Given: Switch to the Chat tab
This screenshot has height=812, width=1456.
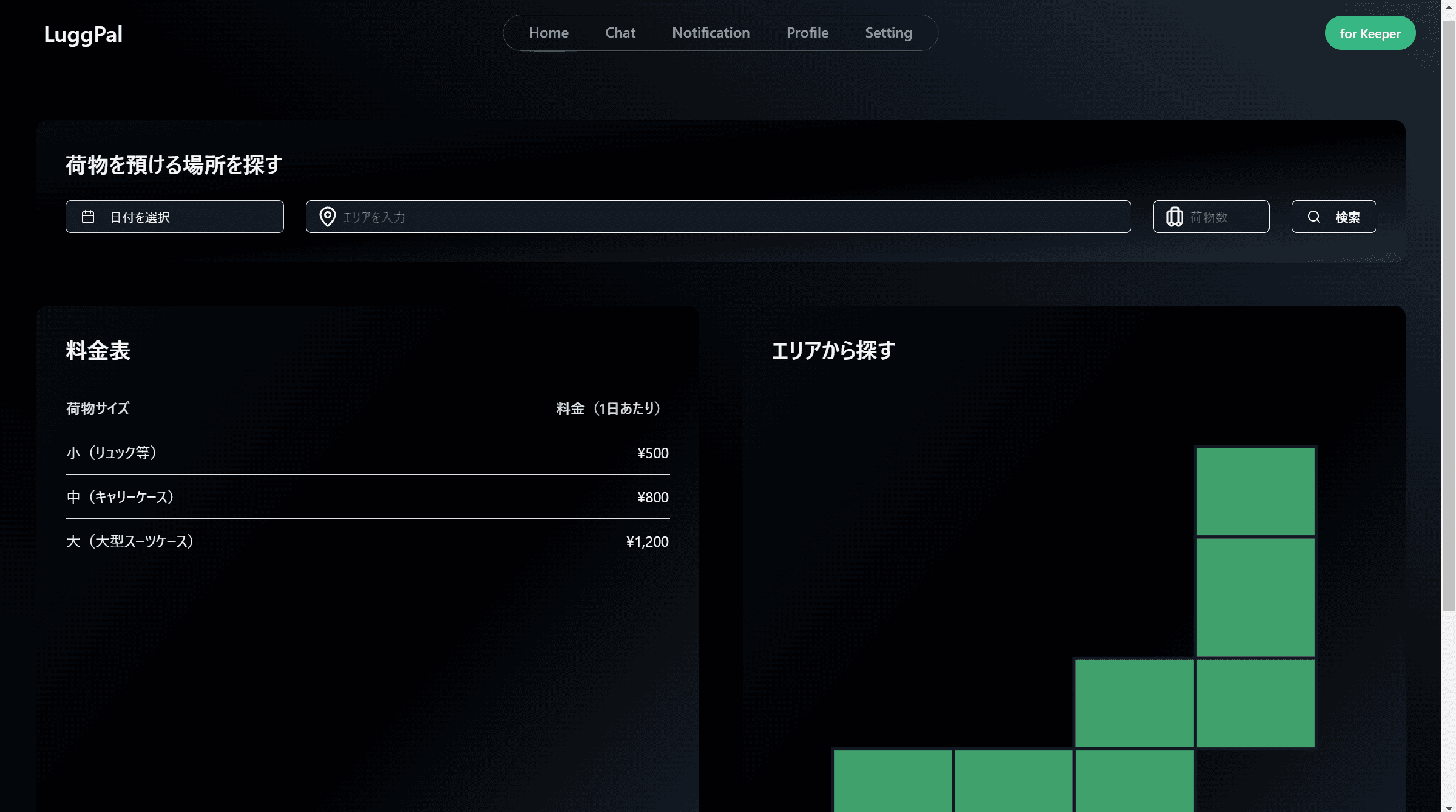Looking at the screenshot, I should point(620,33).
